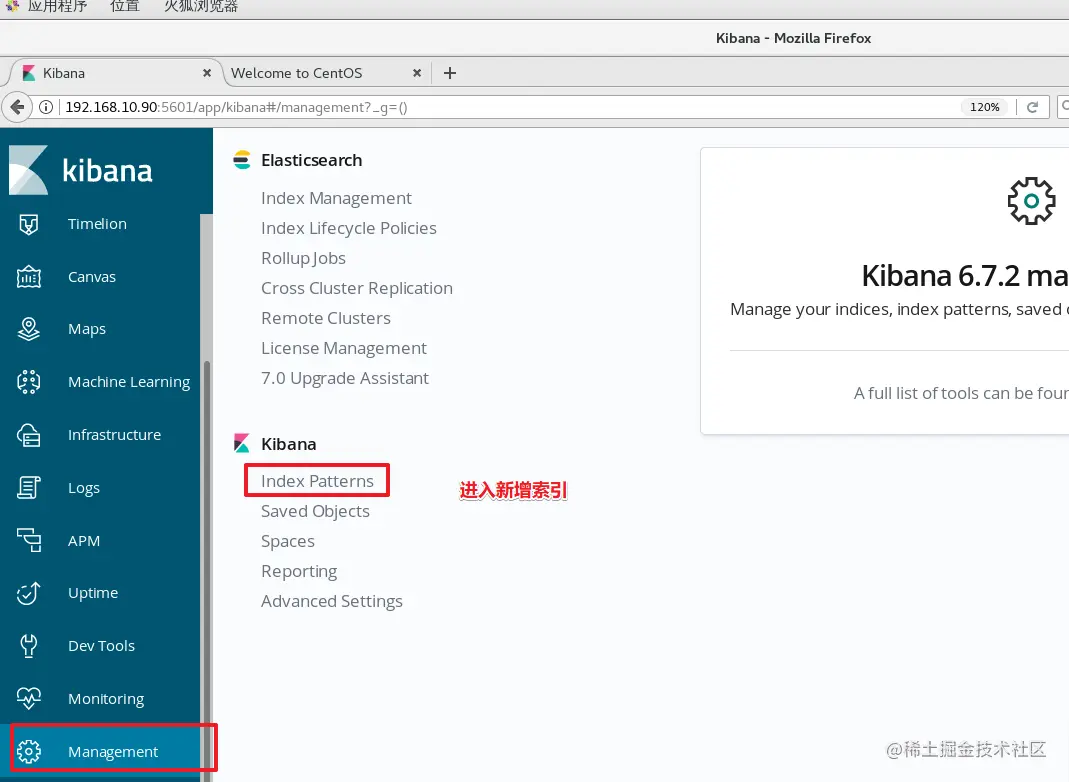This screenshot has height=782, width=1069.
Task: Select Infrastructure label in sidebar
Action: pos(114,435)
